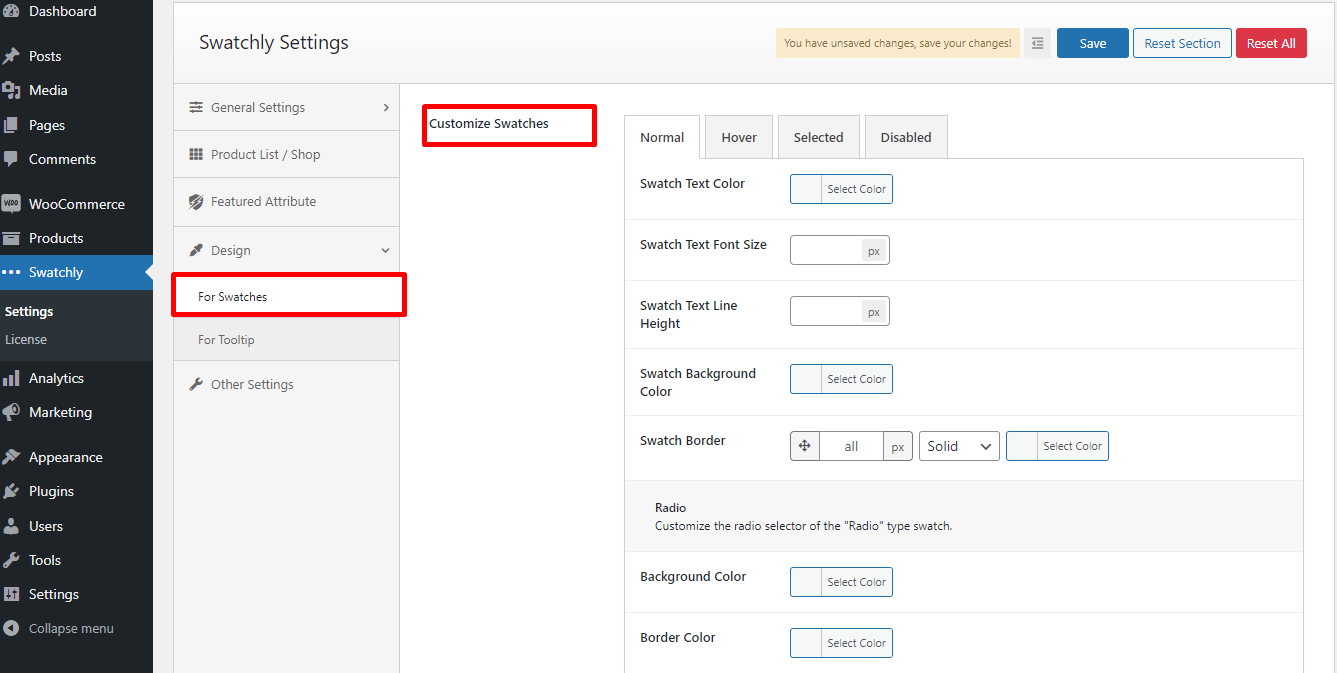Screen dimensions: 1337x673
Task: Collapse the Design section
Action: 286,250
